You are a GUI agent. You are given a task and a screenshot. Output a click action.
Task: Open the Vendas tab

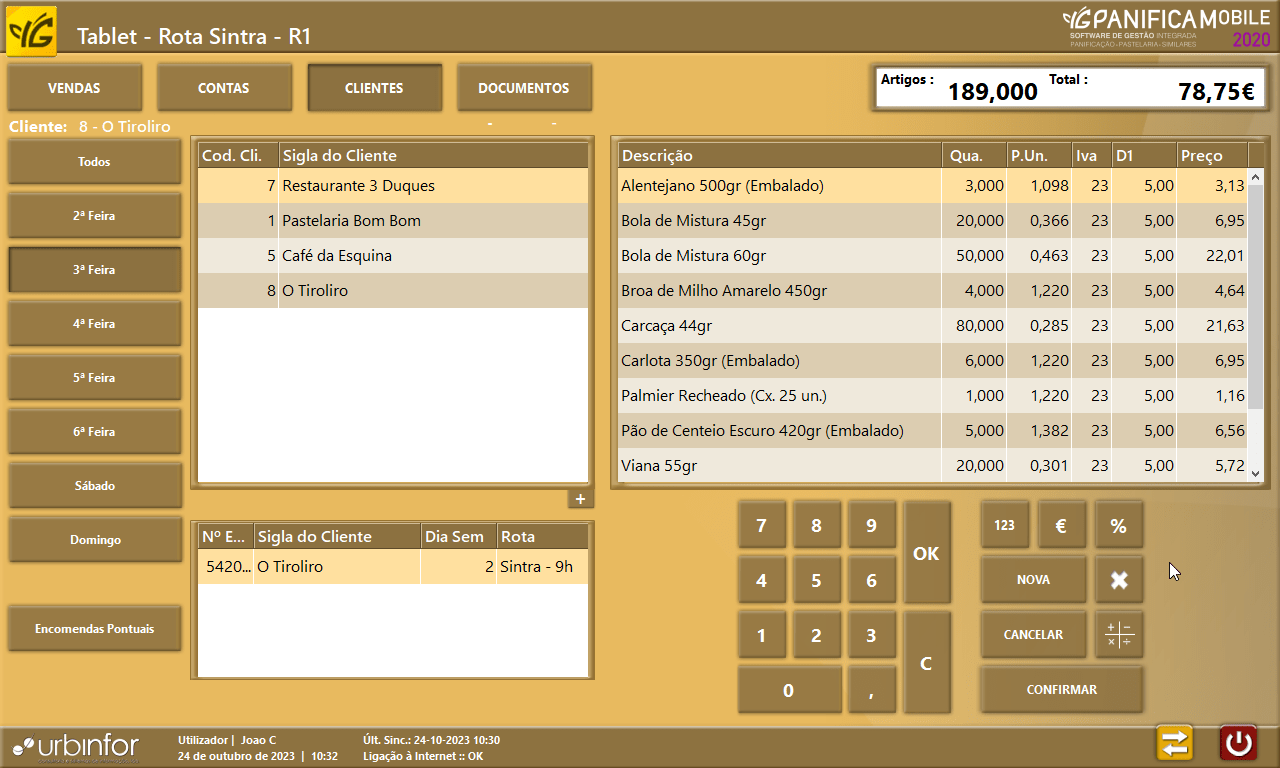(74, 88)
